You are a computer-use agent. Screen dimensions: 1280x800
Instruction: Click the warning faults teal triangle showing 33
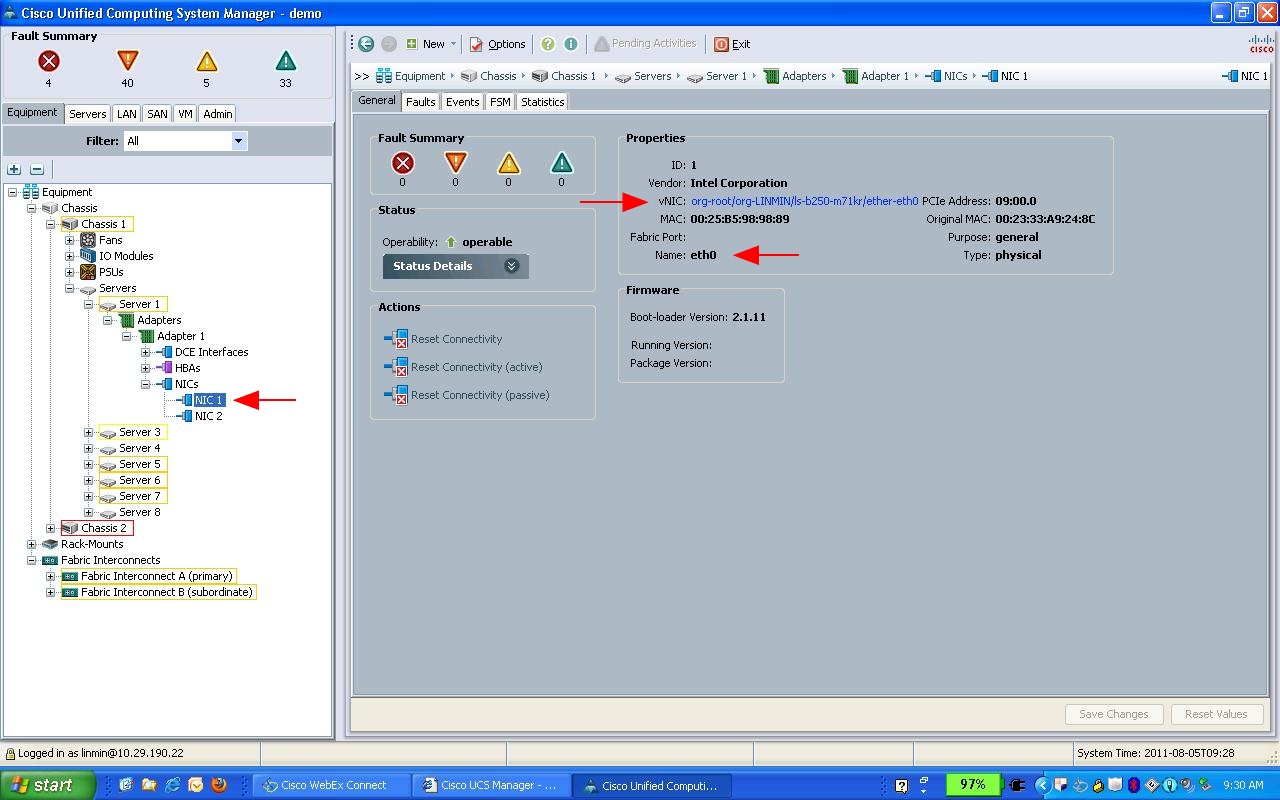click(x=285, y=62)
